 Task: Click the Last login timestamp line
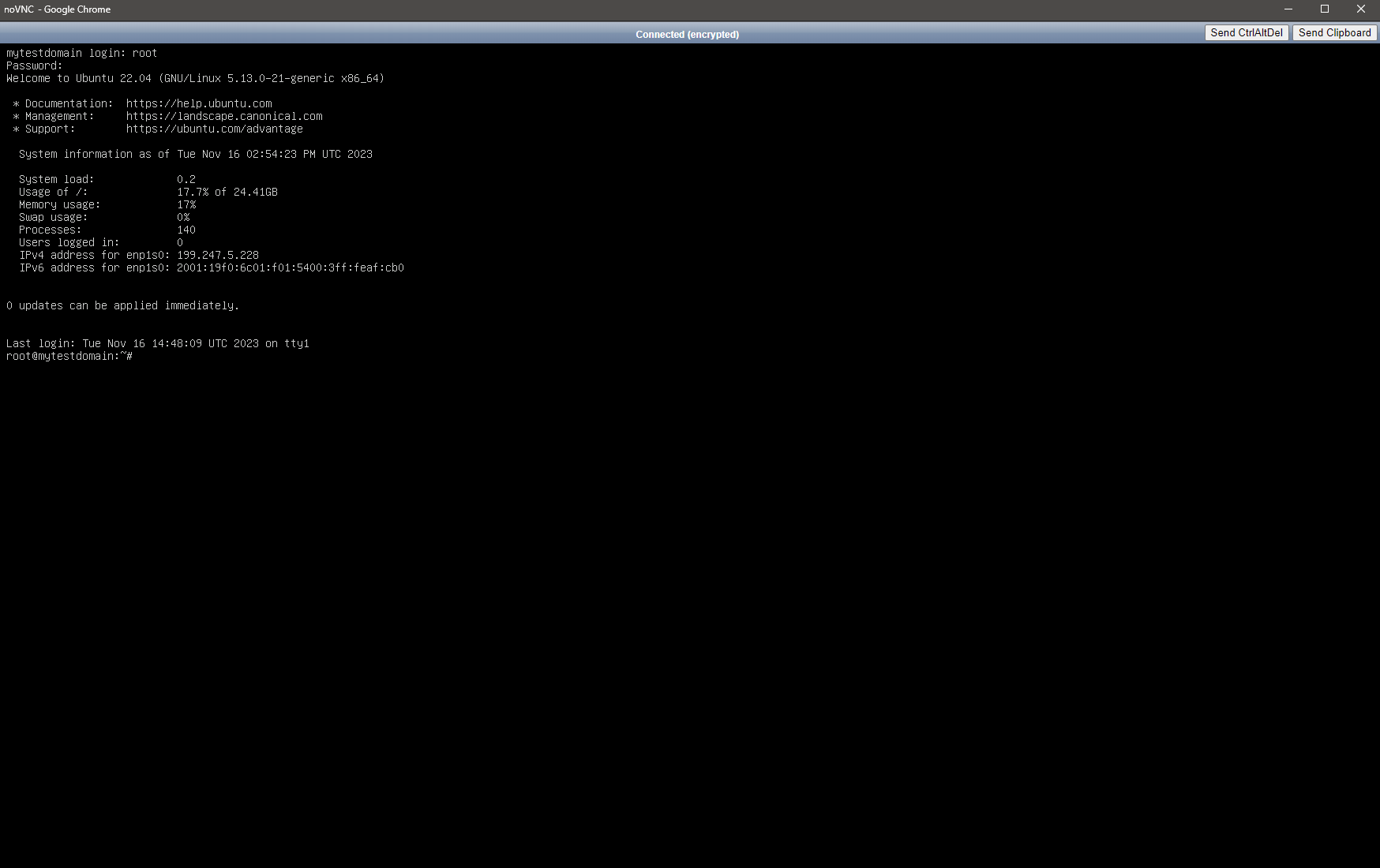coord(158,343)
